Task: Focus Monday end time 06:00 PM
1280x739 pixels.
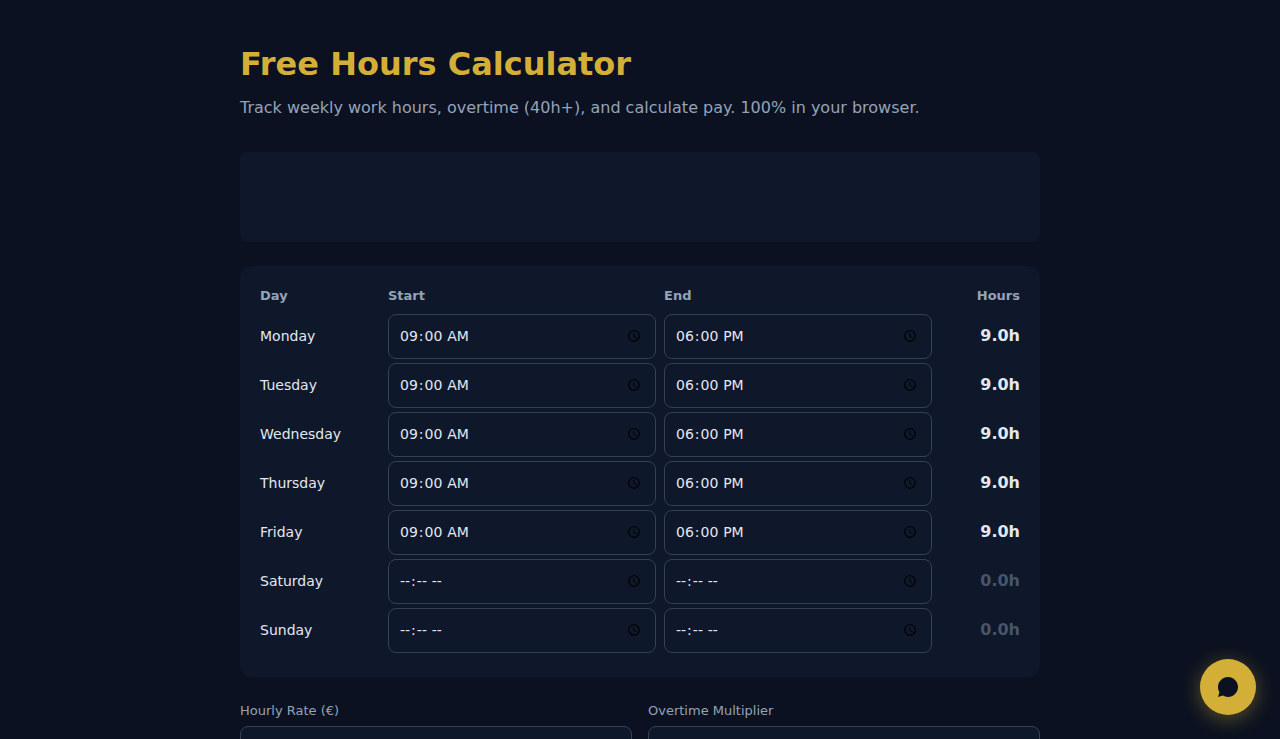Action: pos(798,336)
